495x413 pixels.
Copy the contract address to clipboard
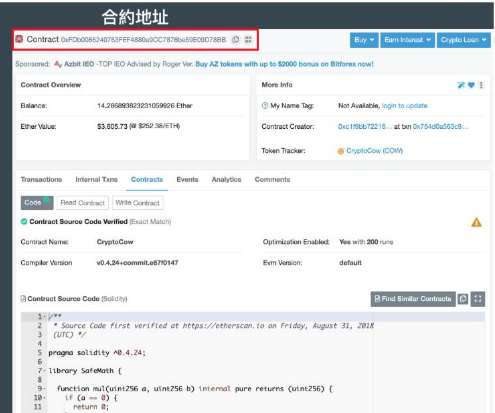point(236,39)
